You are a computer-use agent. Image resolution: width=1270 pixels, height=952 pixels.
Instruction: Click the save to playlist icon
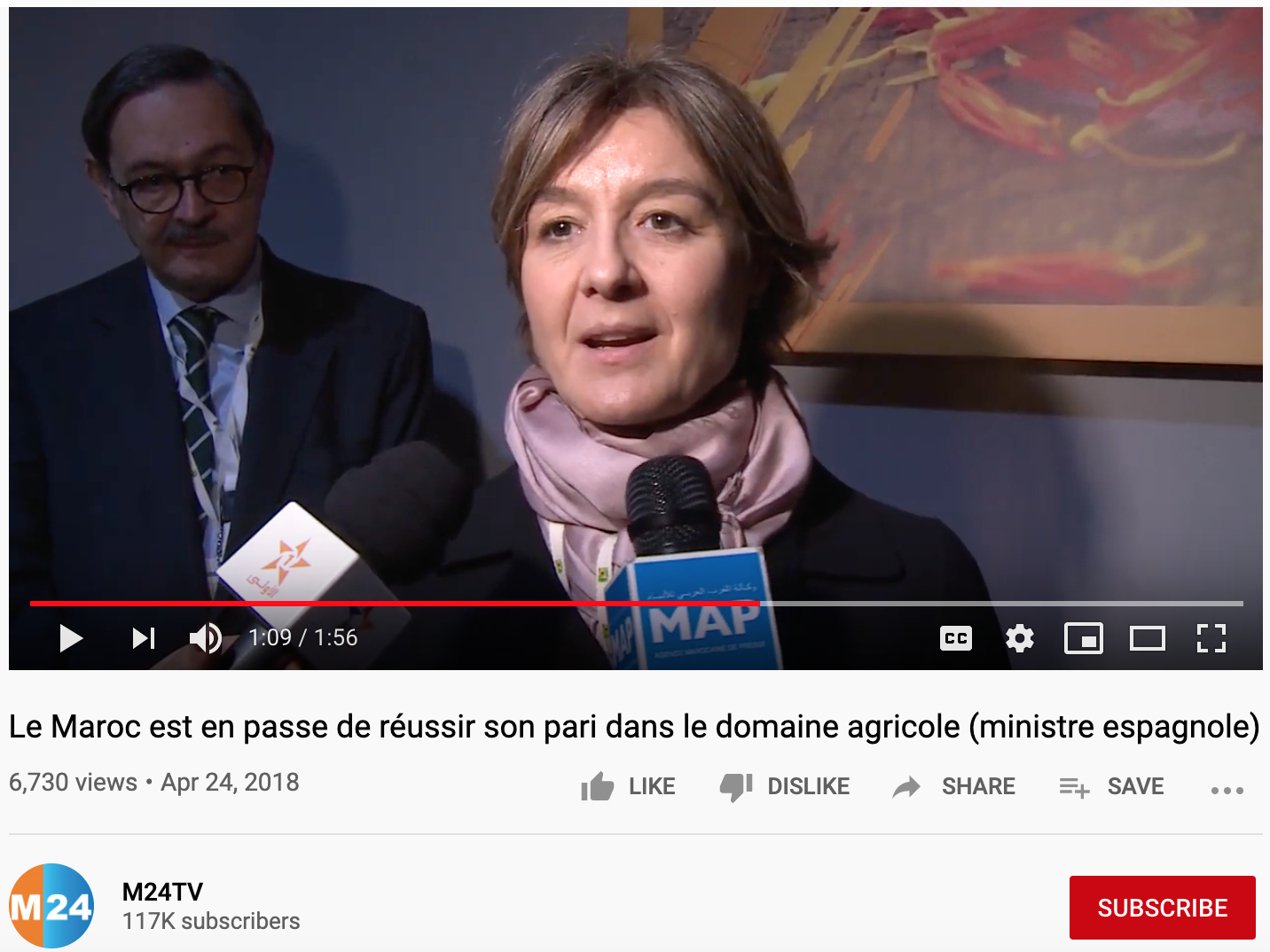[x=1074, y=786]
